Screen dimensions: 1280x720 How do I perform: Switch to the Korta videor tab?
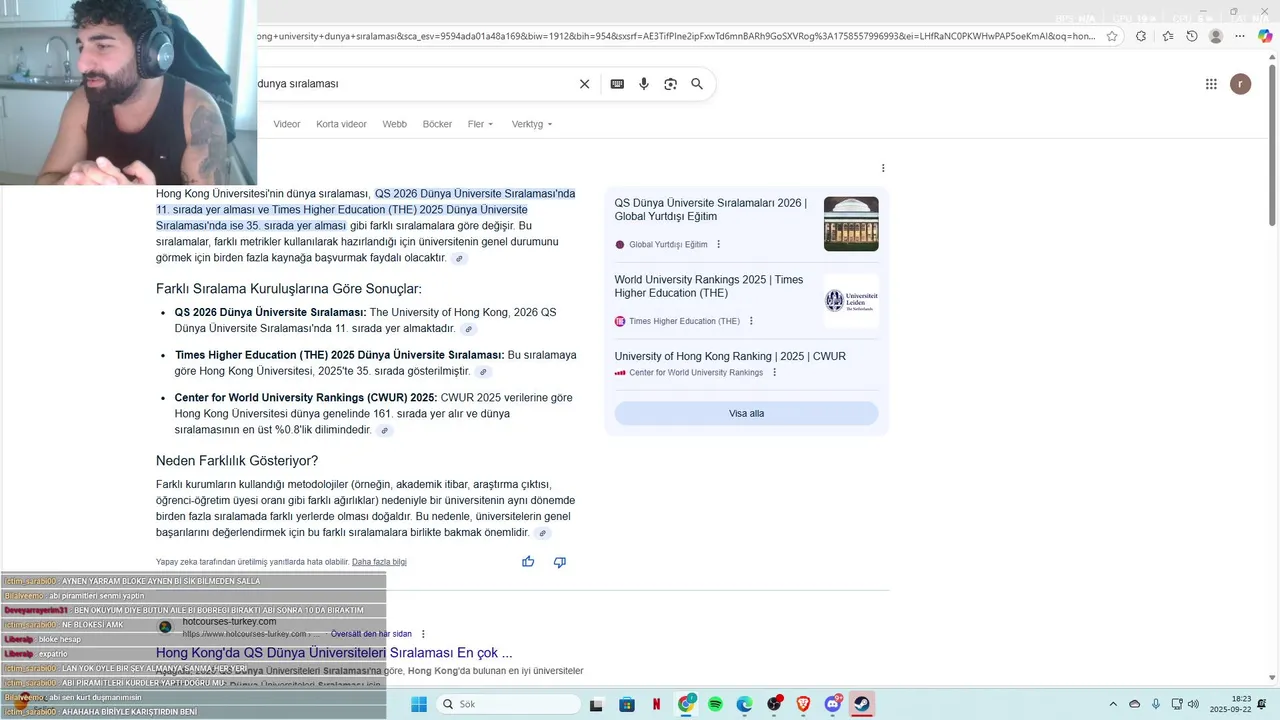click(x=341, y=124)
